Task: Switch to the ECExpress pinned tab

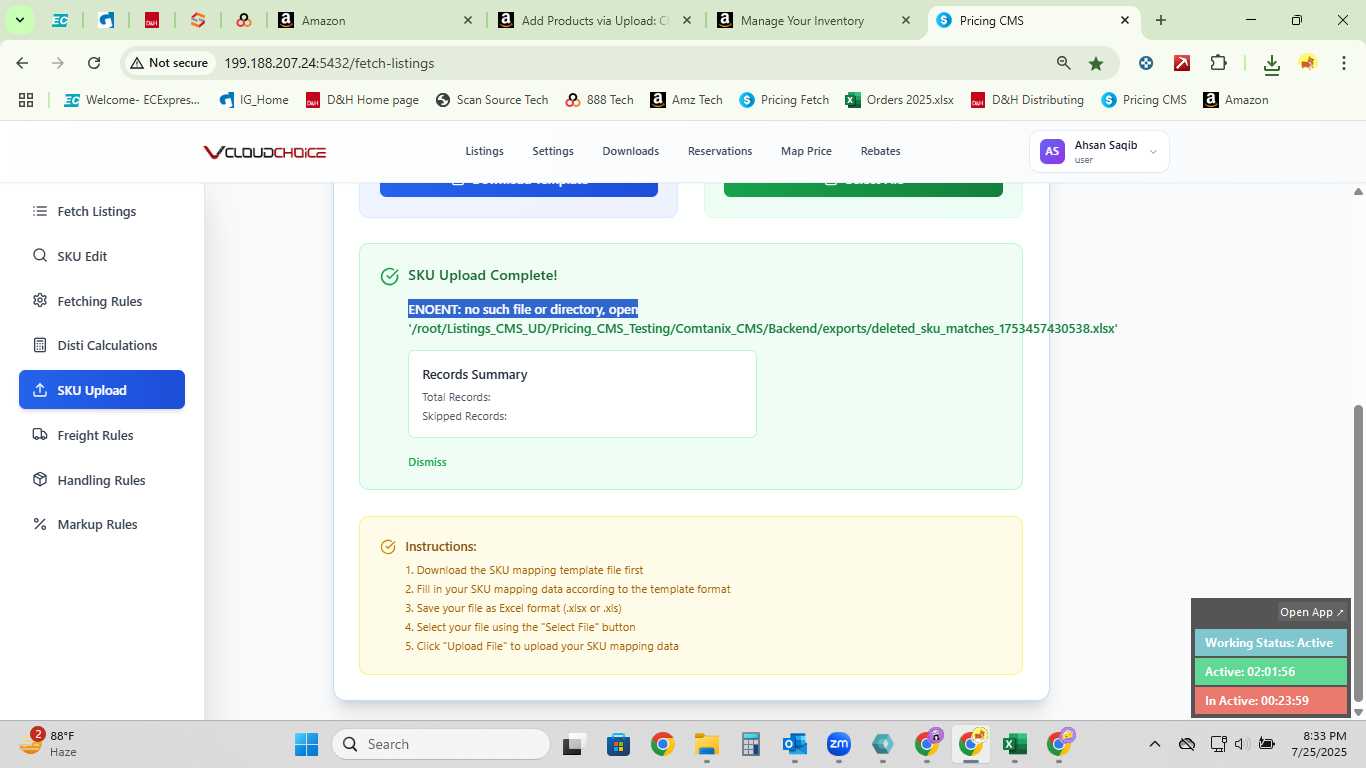Action: coord(60,20)
